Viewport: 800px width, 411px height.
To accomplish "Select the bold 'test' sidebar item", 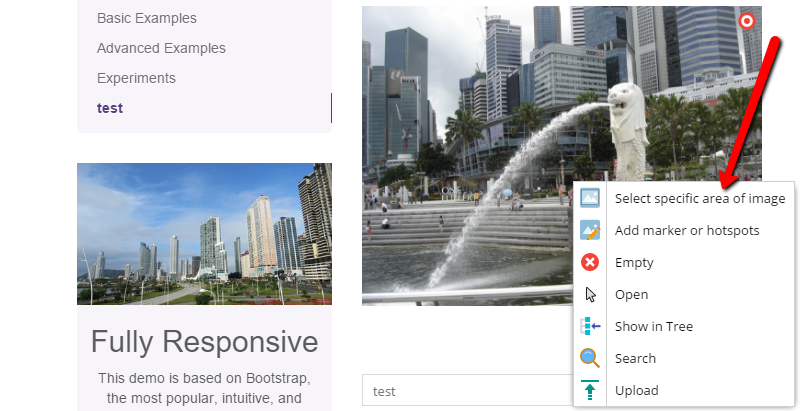I will coord(110,108).
